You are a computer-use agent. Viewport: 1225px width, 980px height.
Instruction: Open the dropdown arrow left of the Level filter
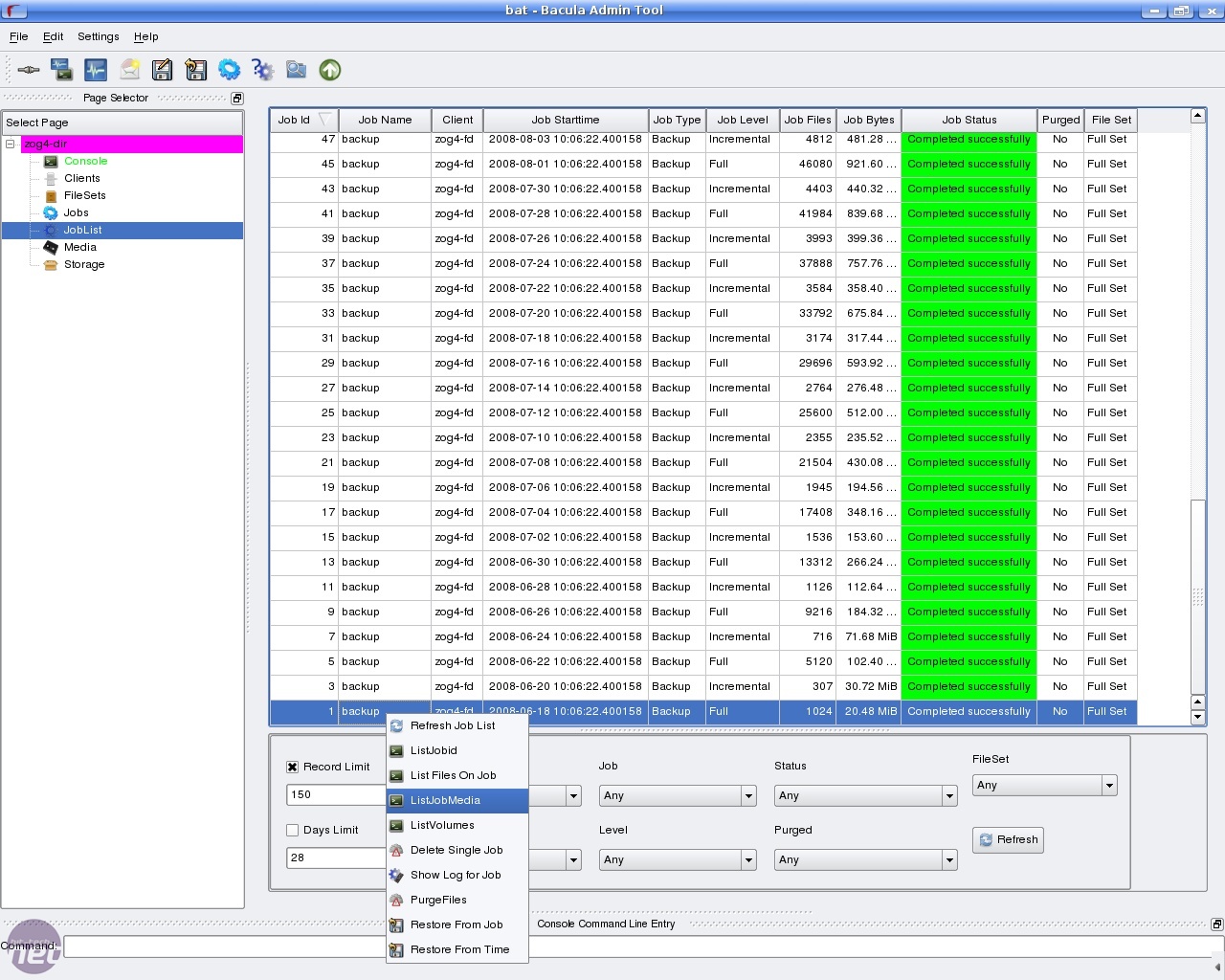[573, 859]
